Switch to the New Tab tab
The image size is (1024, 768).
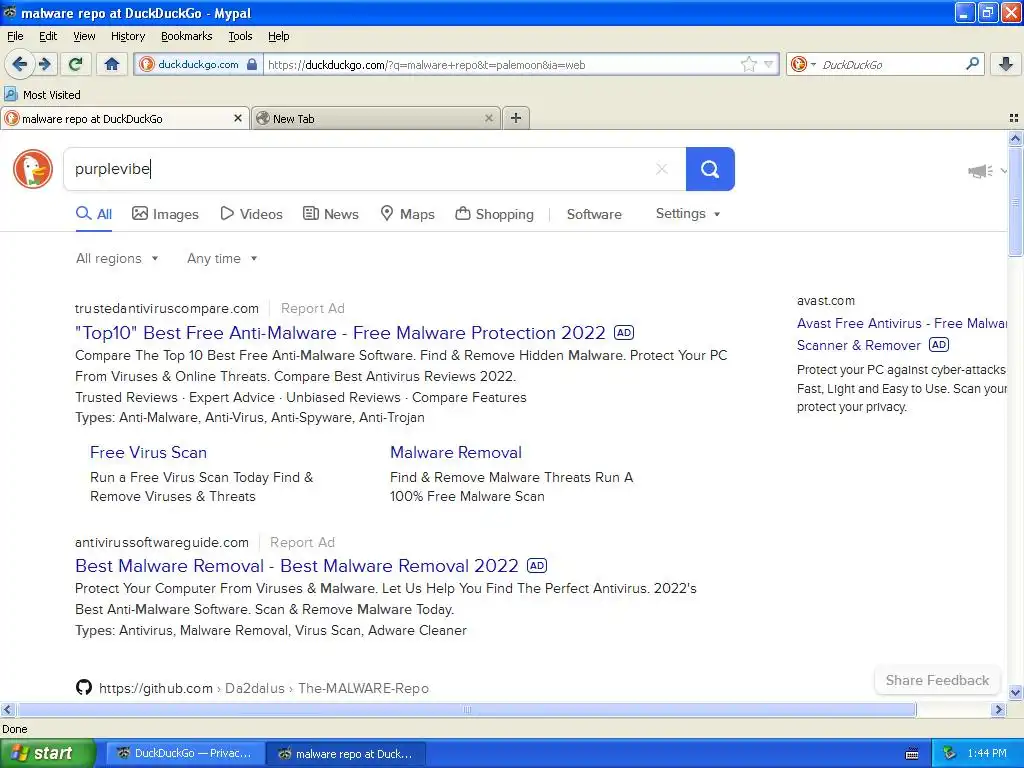click(376, 118)
